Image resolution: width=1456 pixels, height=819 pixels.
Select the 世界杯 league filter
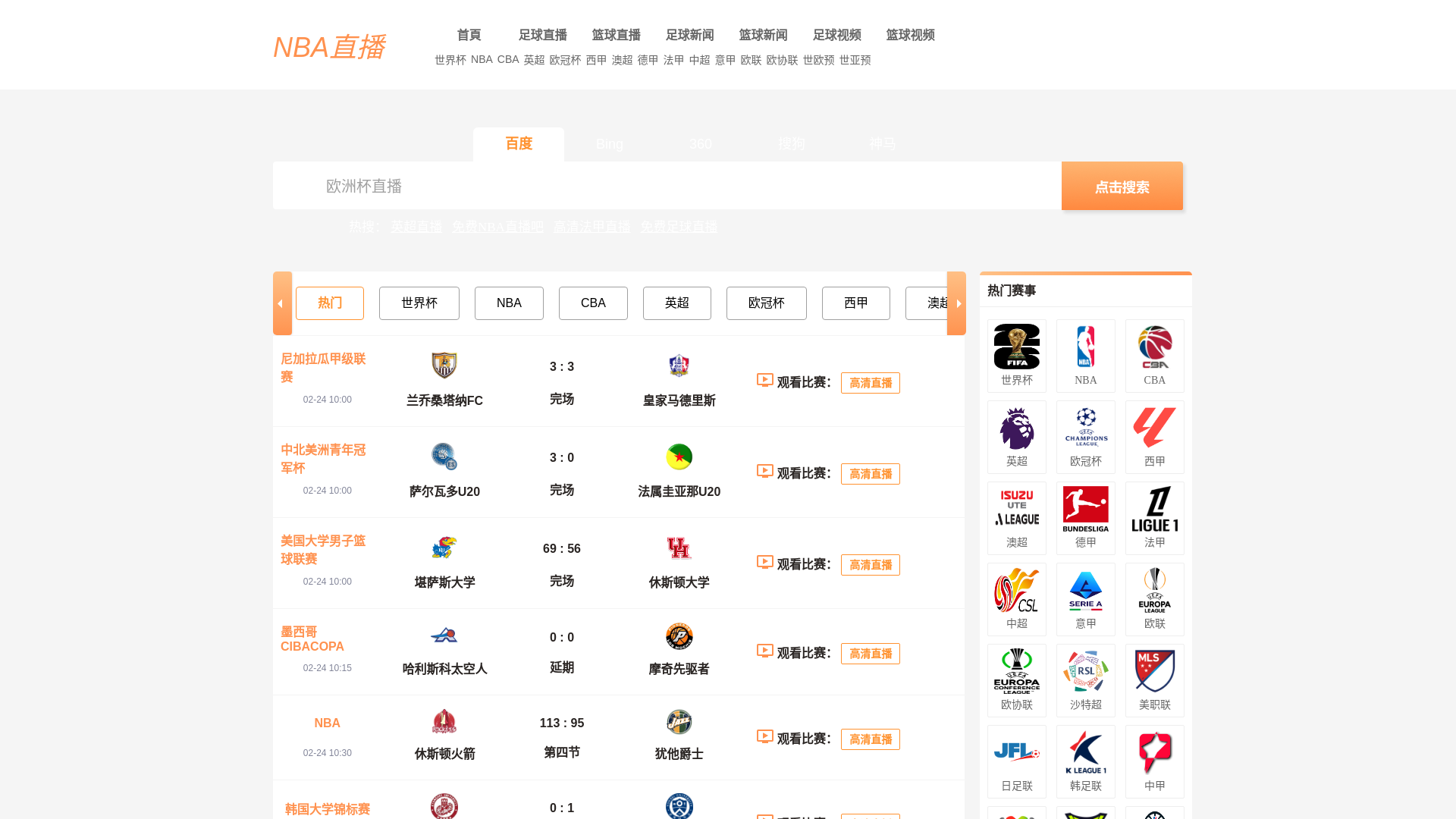pyautogui.click(x=419, y=303)
